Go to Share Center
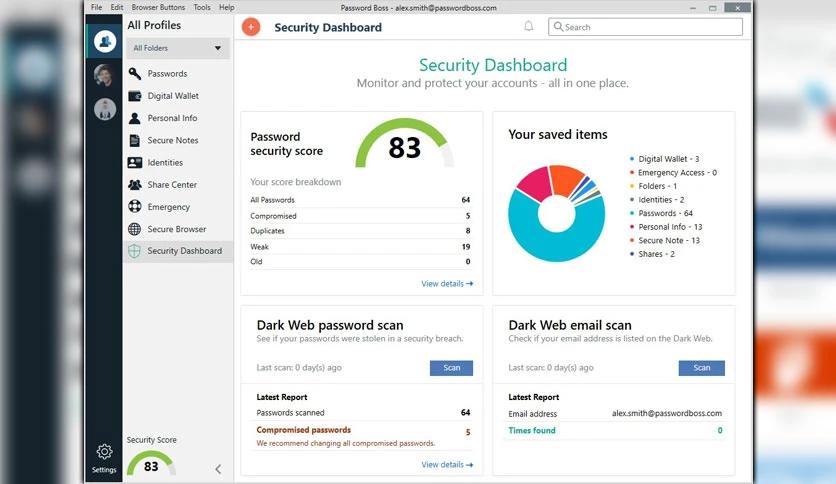836x484 pixels. 172,184
